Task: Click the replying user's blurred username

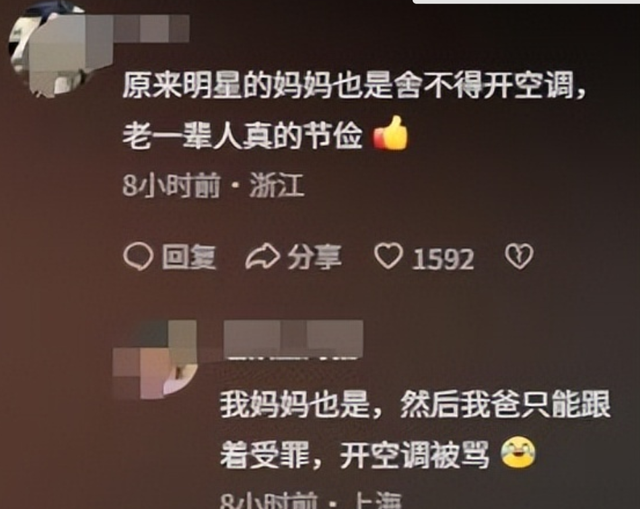Action: click(293, 339)
